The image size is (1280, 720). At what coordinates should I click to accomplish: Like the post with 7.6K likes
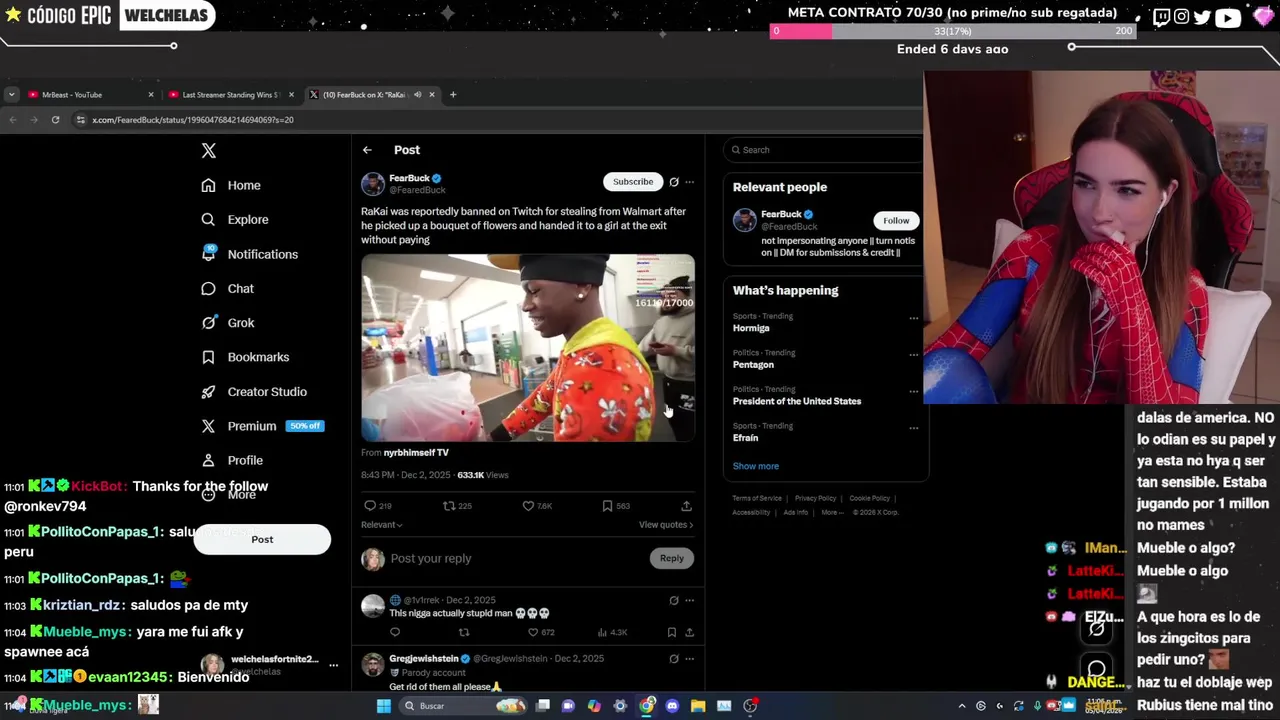[537, 506]
